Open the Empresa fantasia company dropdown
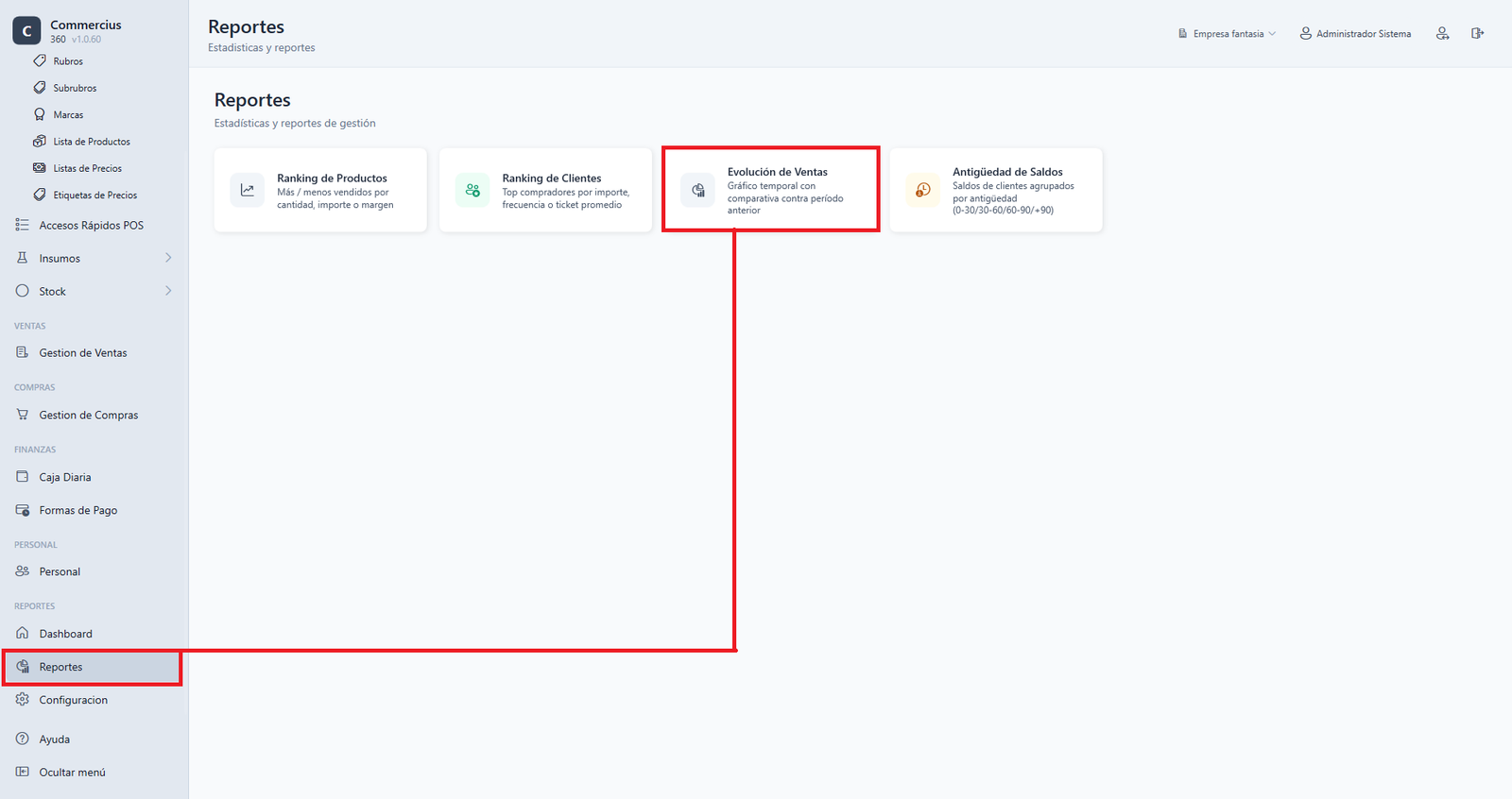This screenshot has height=799, width=1512. pyautogui.click(x=1227, y=33)
